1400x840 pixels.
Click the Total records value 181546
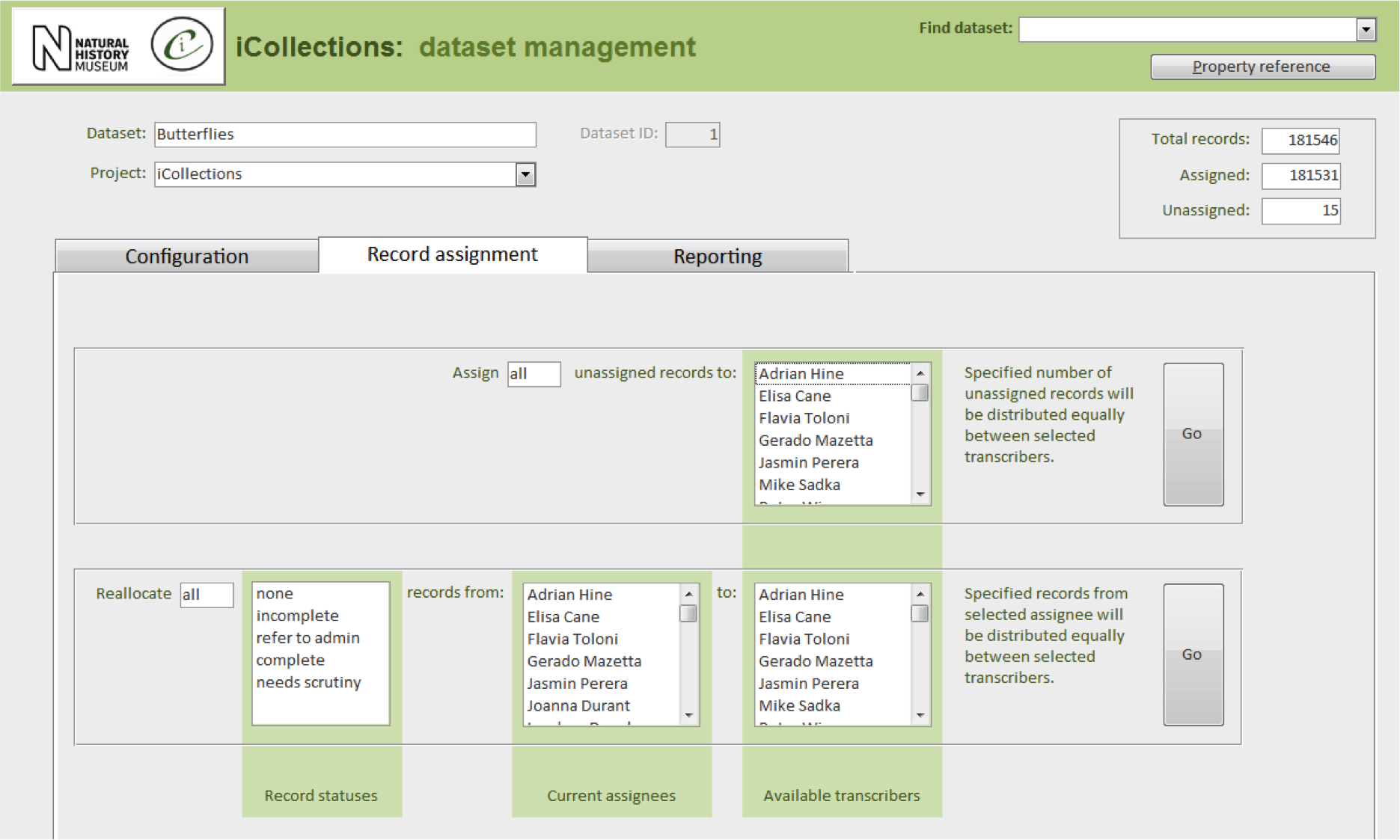coord(1300,140)
